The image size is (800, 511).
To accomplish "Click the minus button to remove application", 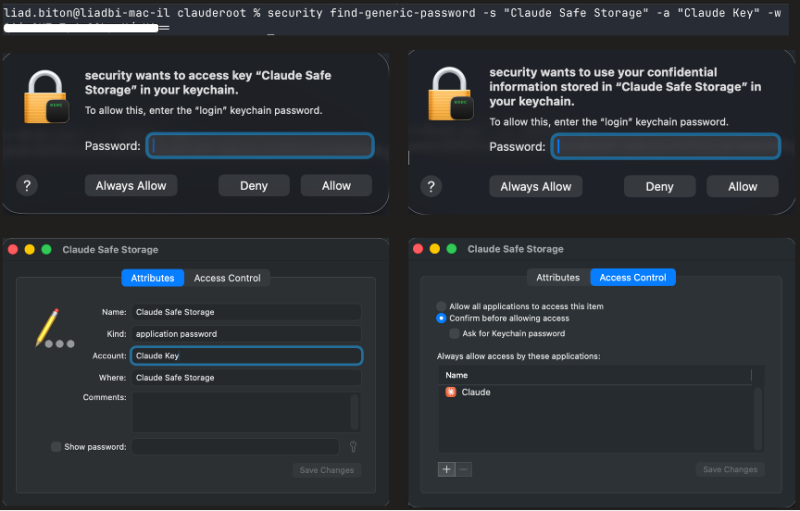I will [464, 469].
